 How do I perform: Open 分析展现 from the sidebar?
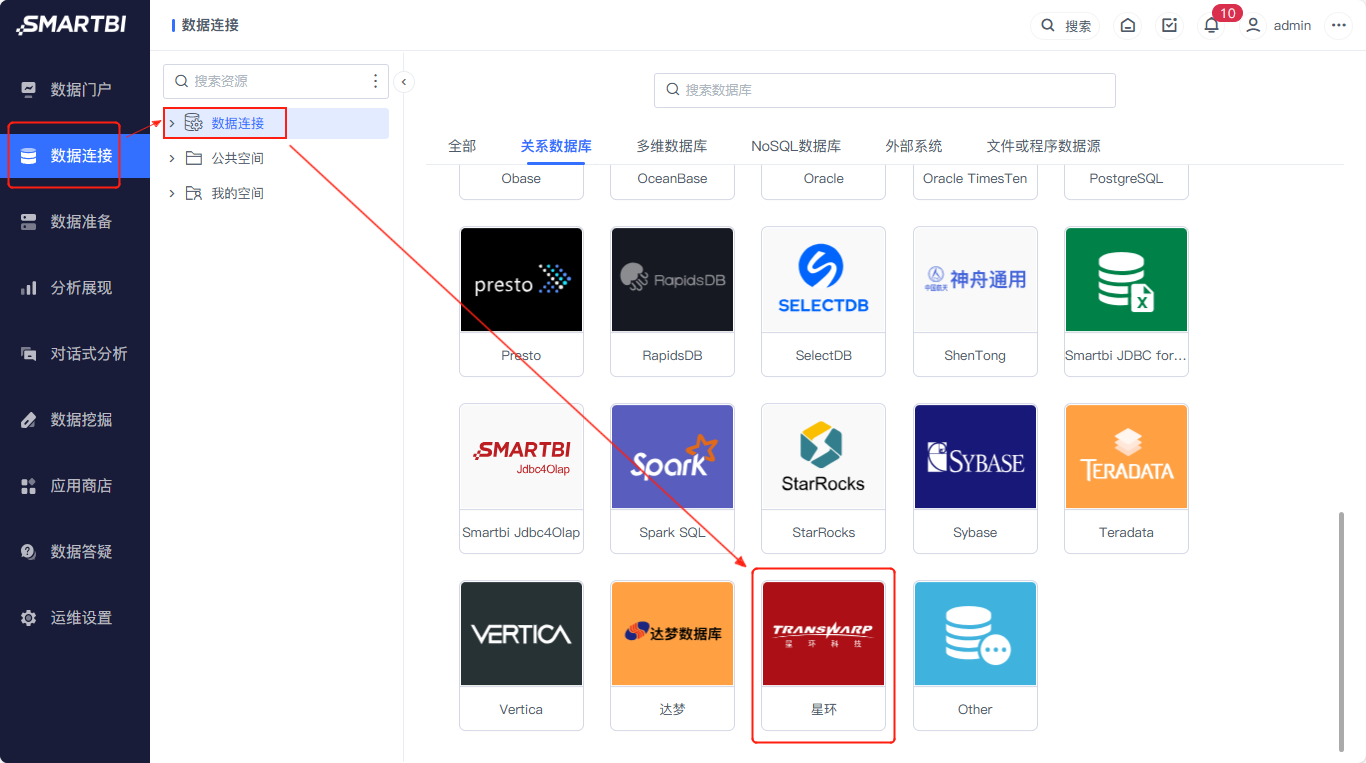coord(75,288)
